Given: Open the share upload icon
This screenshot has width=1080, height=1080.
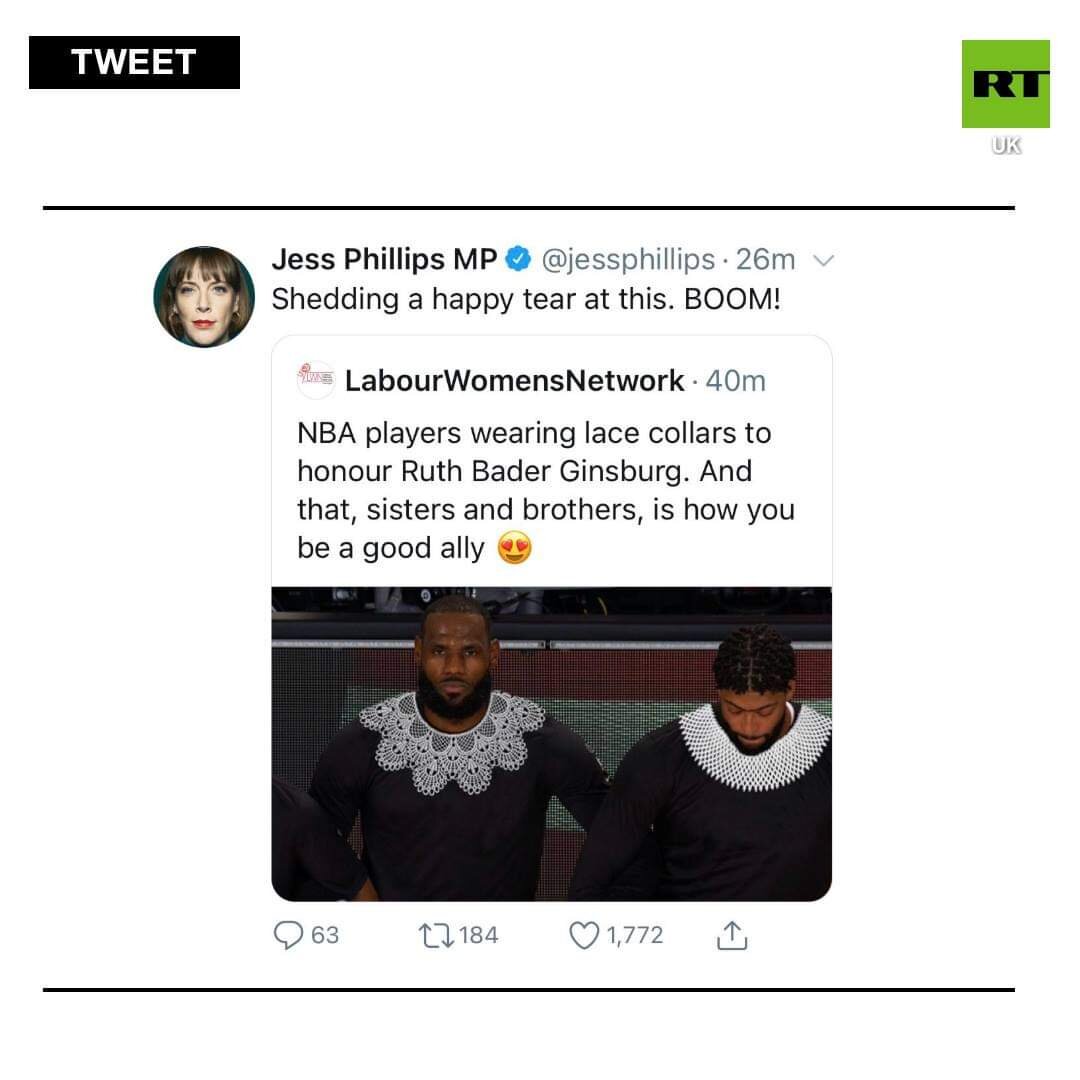Looking at the screenshot, I should pyautogui.click(x=732, y=935).
